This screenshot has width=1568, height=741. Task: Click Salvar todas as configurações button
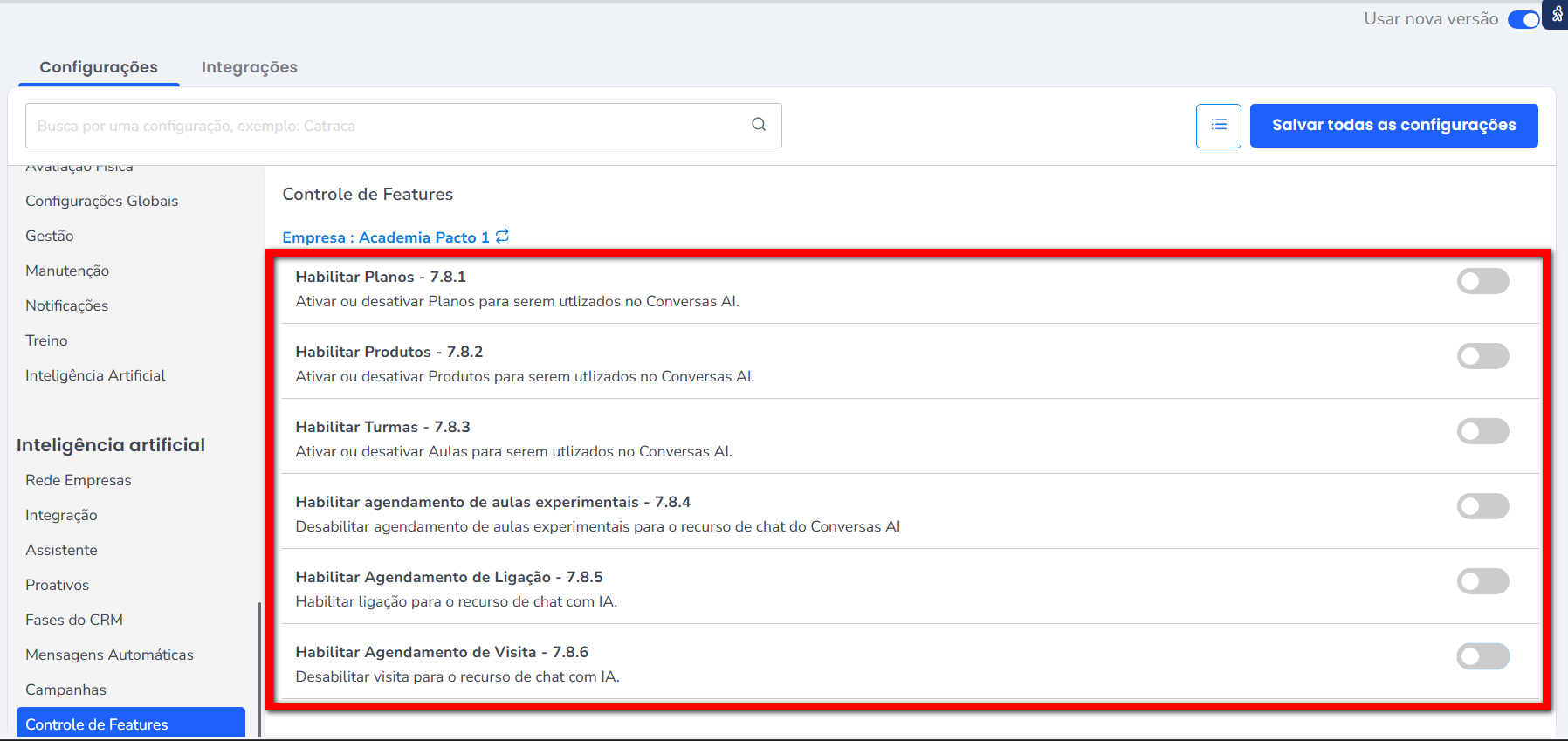(1393, 126)
